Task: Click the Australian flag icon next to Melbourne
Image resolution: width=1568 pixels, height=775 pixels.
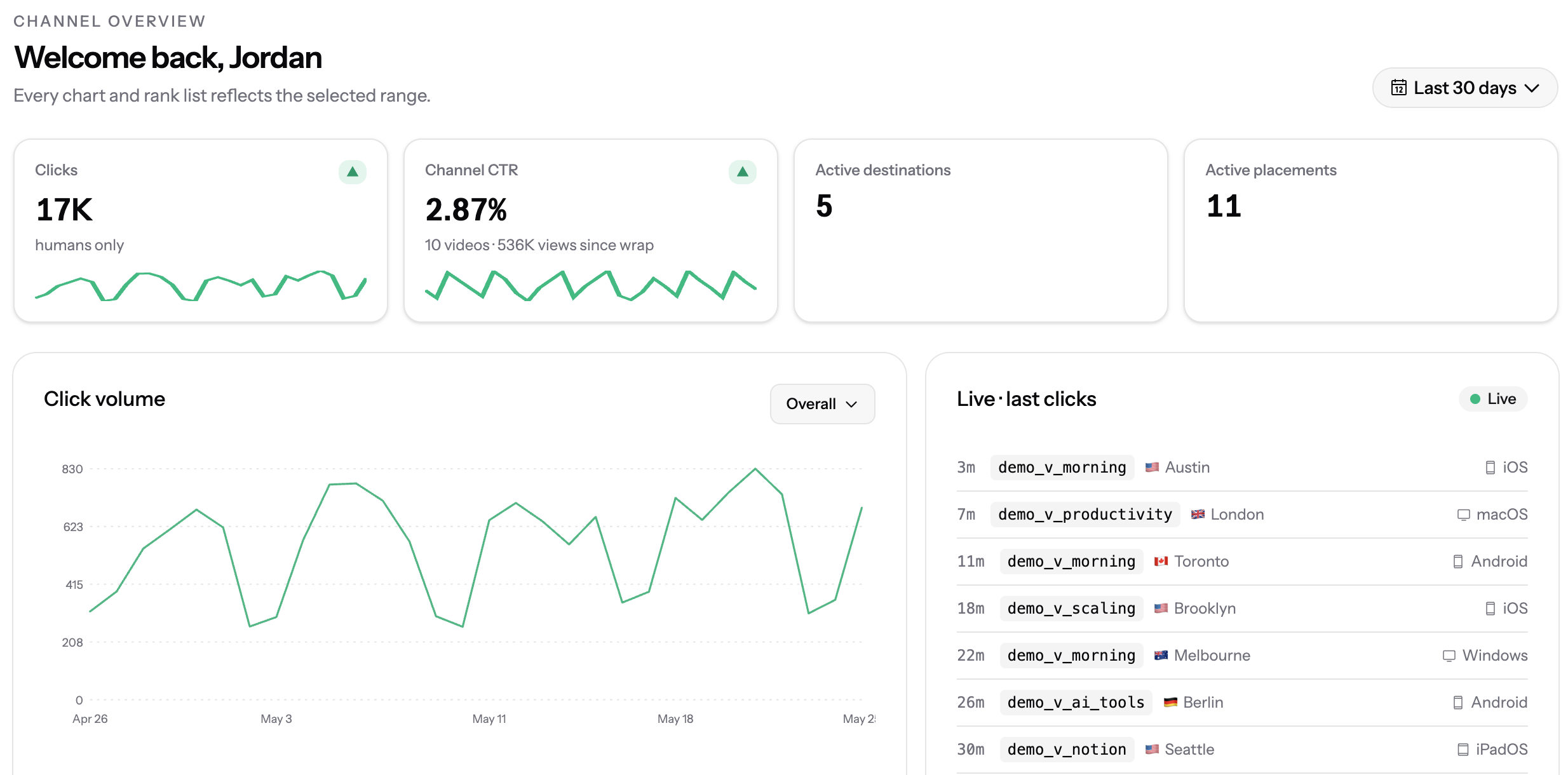Action: [x=1161, y=656]
